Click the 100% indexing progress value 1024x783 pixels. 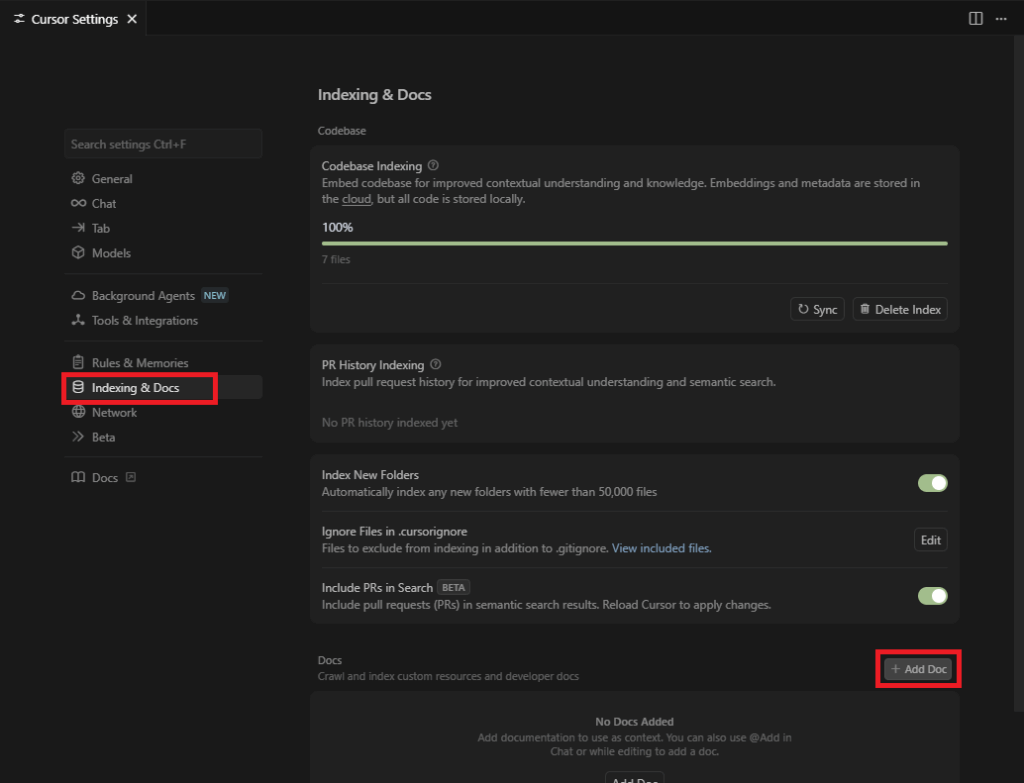tap(338, 227)
